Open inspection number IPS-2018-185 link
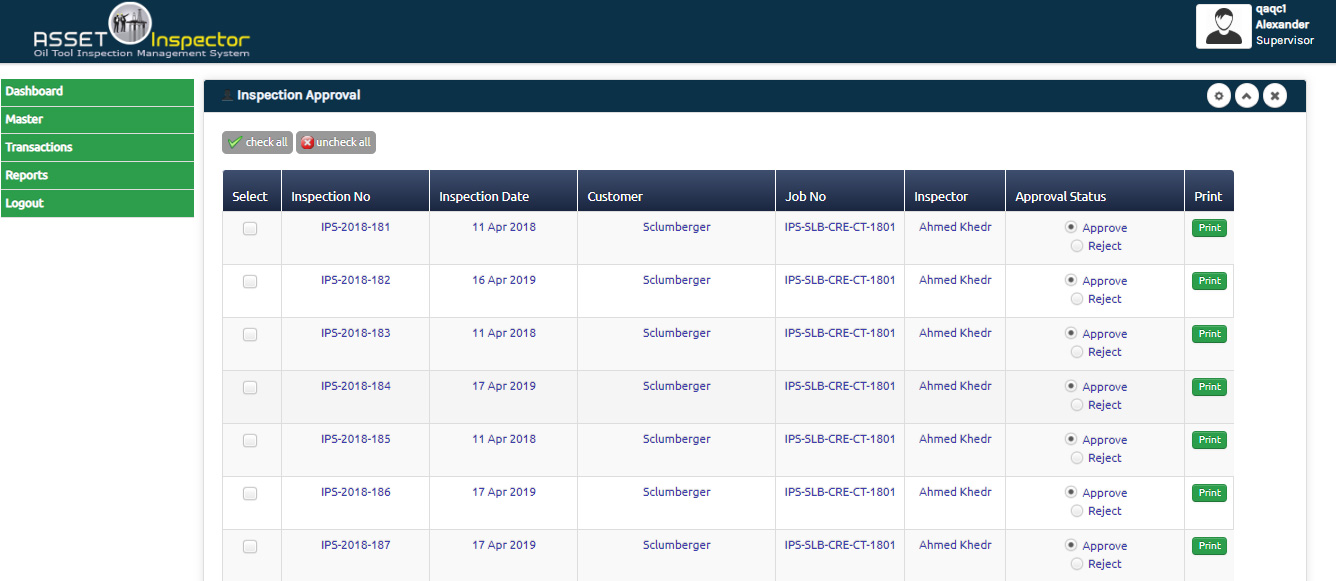The width and height of the screenshot is (1336, 581). (356, 439)
